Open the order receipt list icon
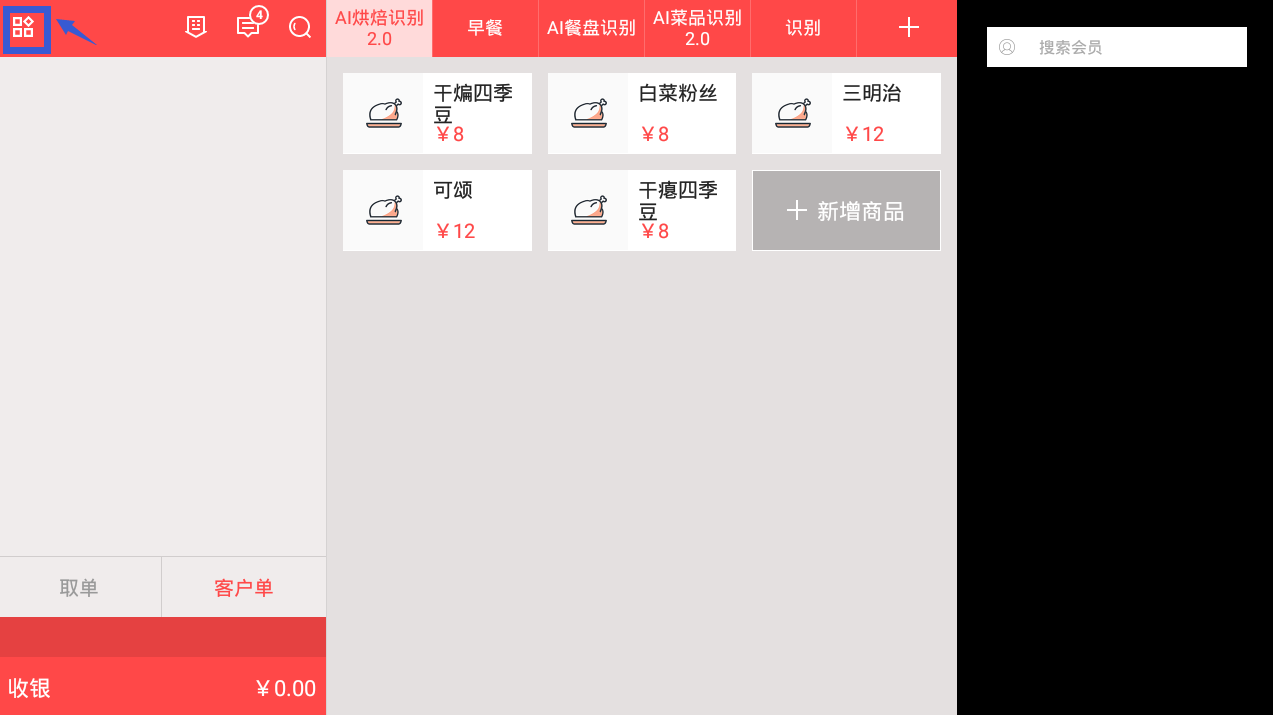The image size is (1273, 715). pos(196,27)
